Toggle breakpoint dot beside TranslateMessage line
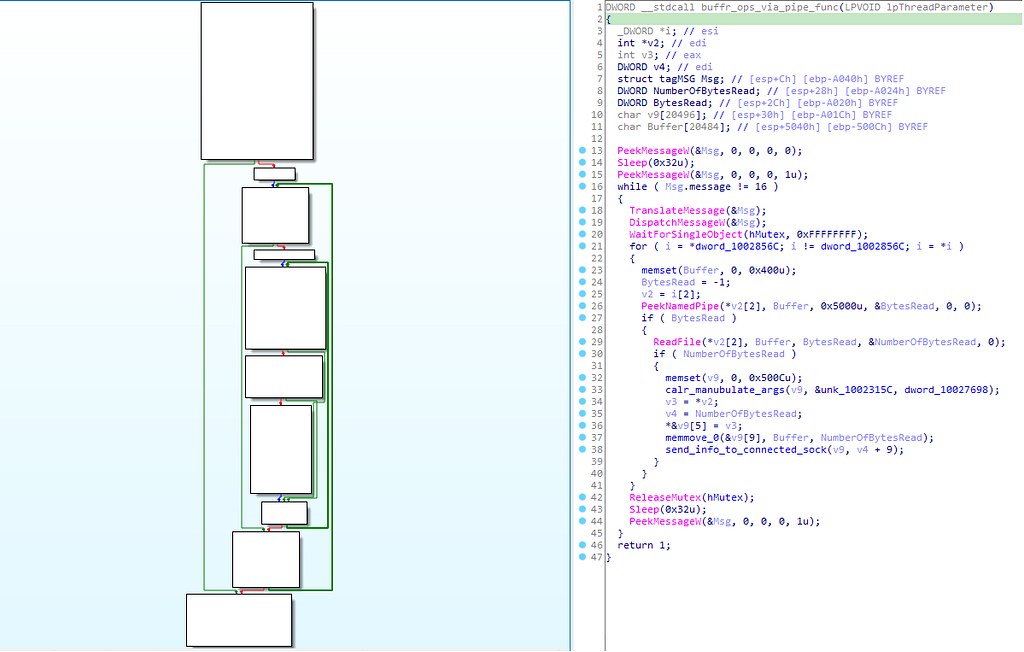Viewport: 1024px width, 652px height. tap(583, 210)
